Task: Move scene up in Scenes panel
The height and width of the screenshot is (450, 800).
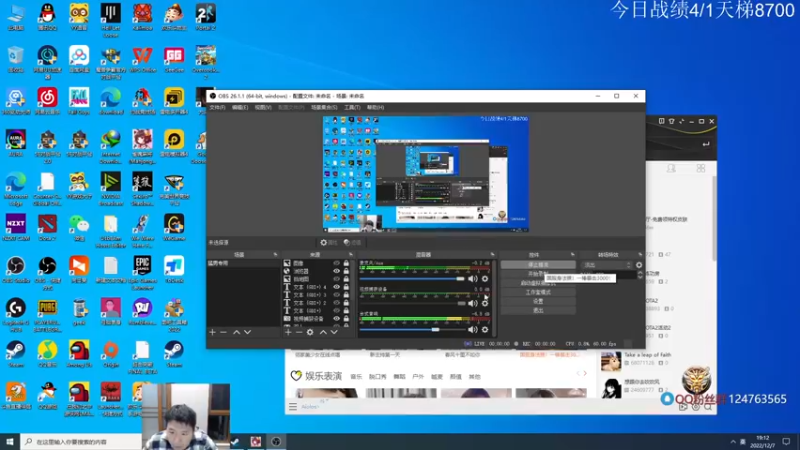Action: pyautogui.click(x=236, y=332)
